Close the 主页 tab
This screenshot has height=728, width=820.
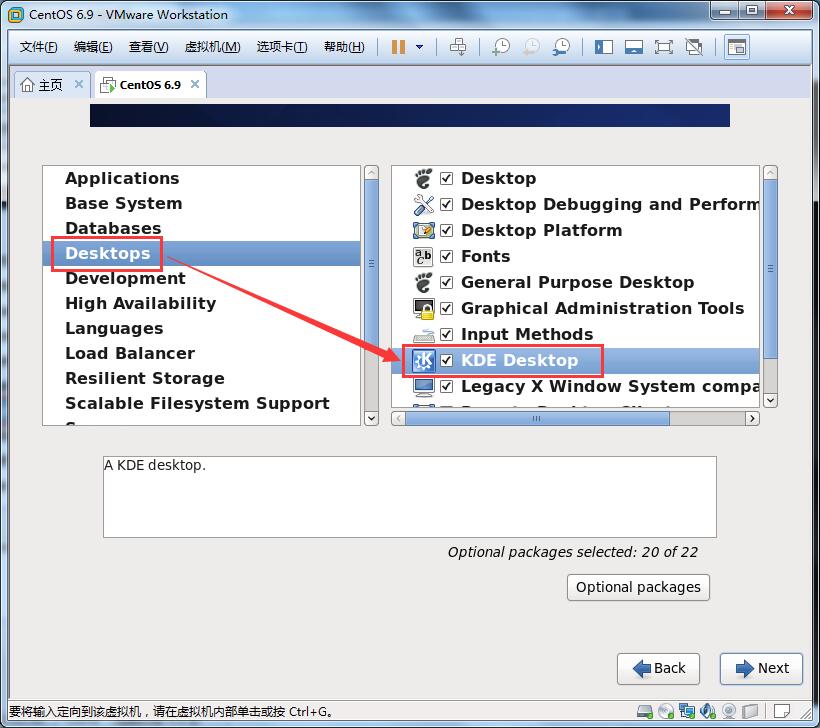(x=79, y=84)
